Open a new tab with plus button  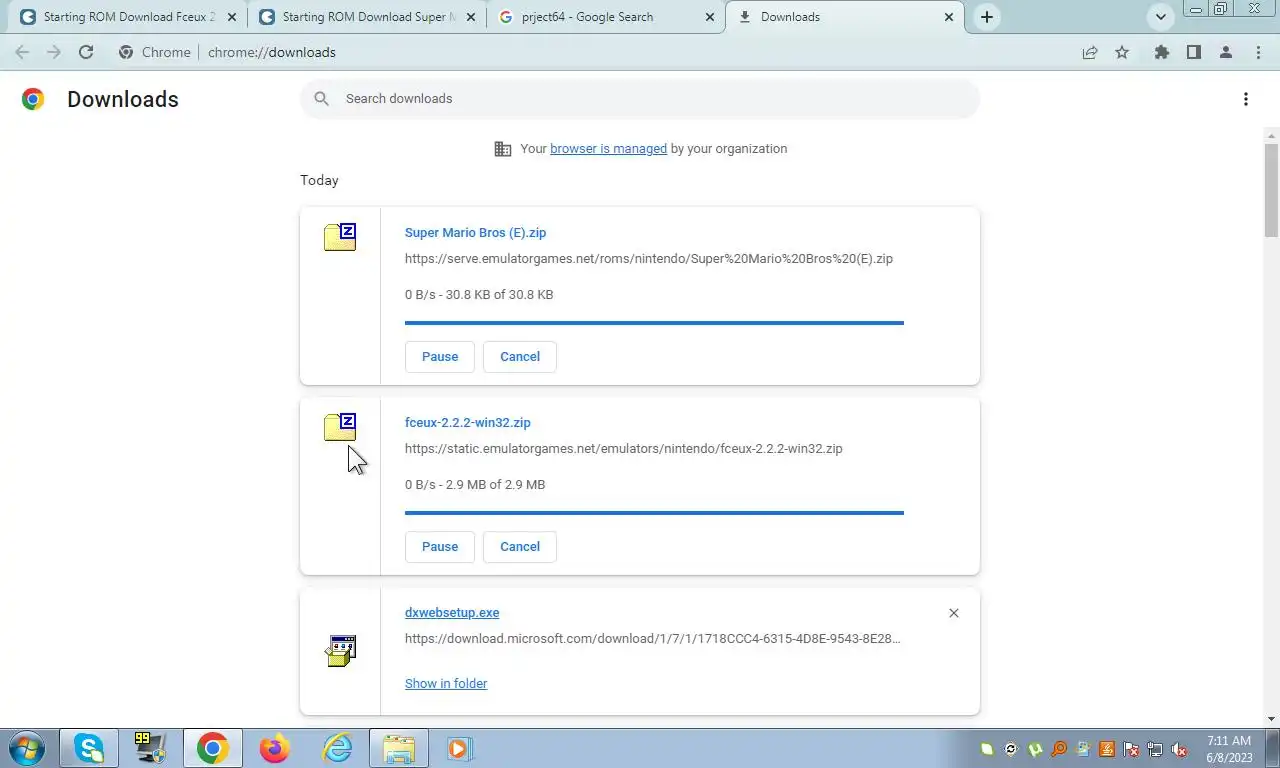tap(986, 17)
